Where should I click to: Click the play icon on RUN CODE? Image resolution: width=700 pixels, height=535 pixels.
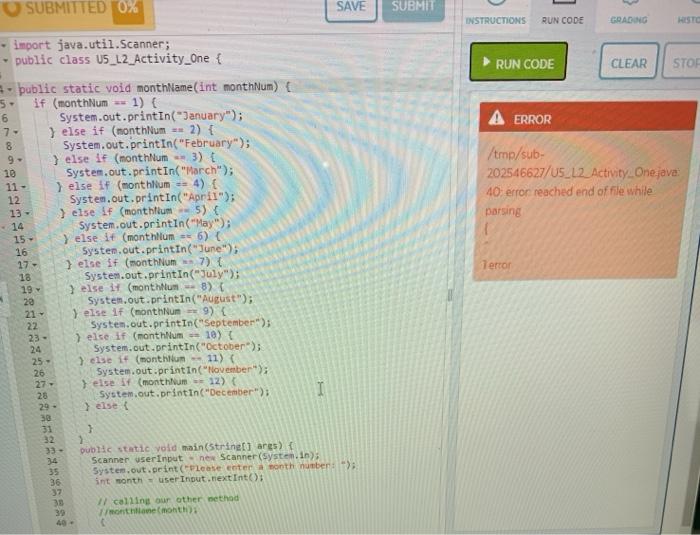point(487,62)
